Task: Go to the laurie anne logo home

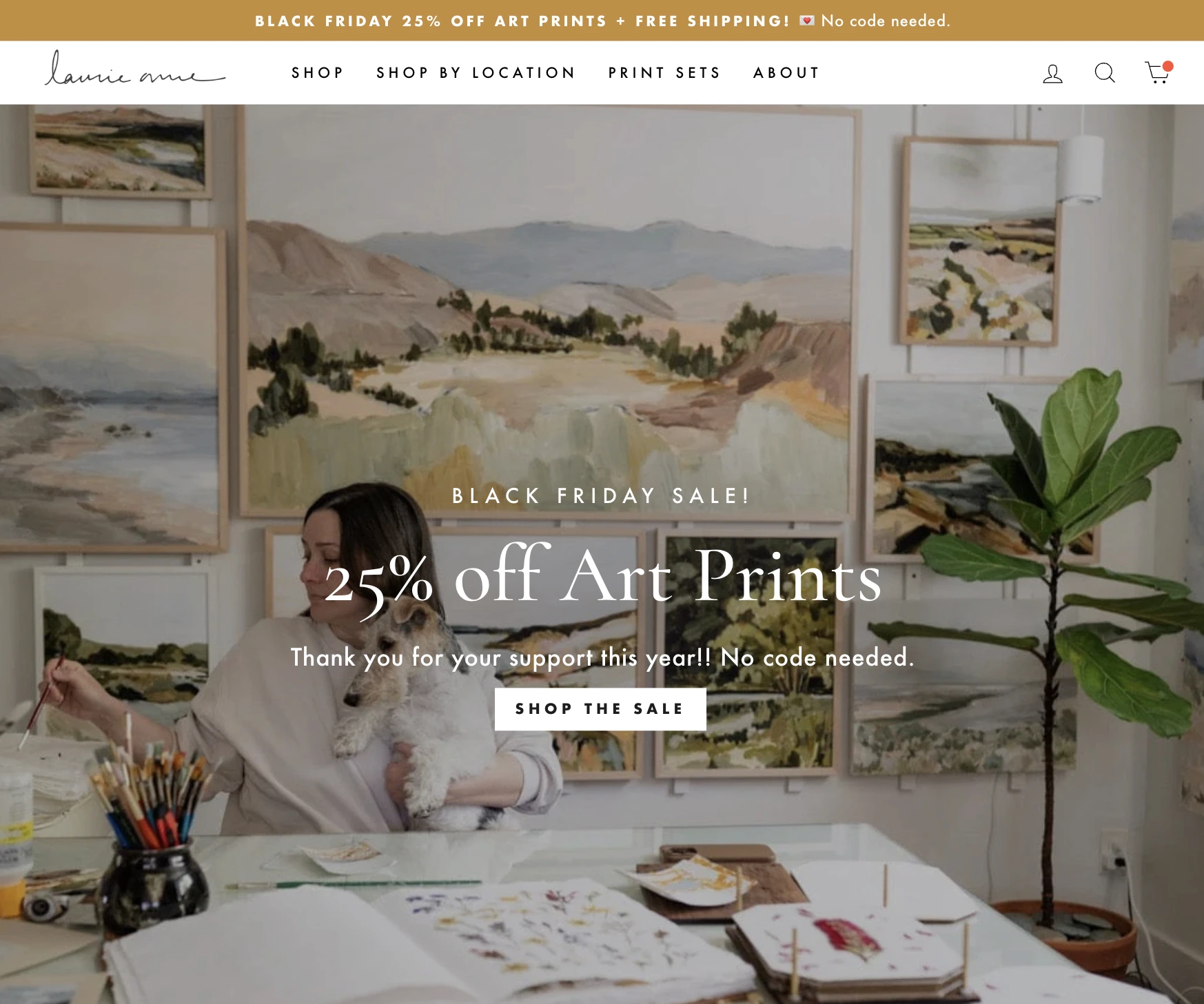Action: 135,69
